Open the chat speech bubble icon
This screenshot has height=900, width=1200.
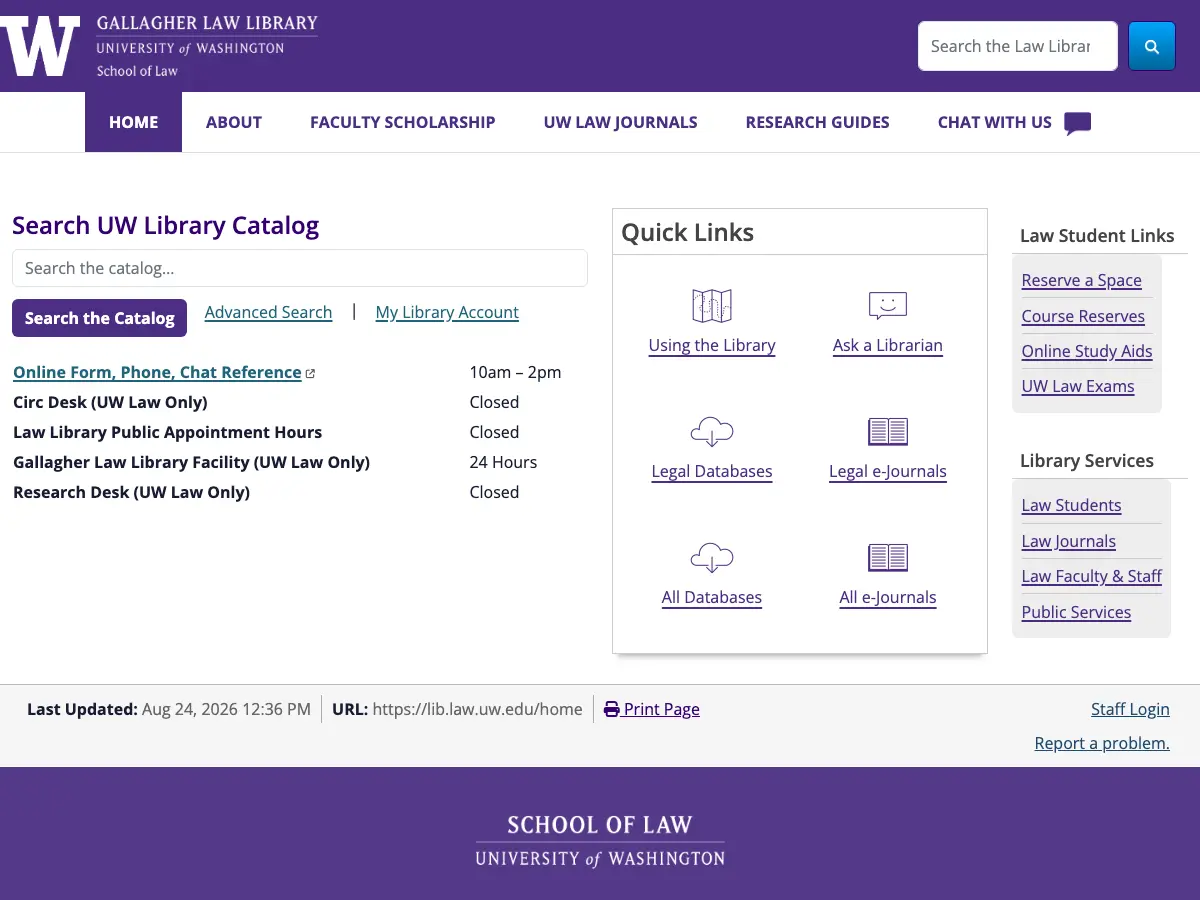[x=1077, y=123]
